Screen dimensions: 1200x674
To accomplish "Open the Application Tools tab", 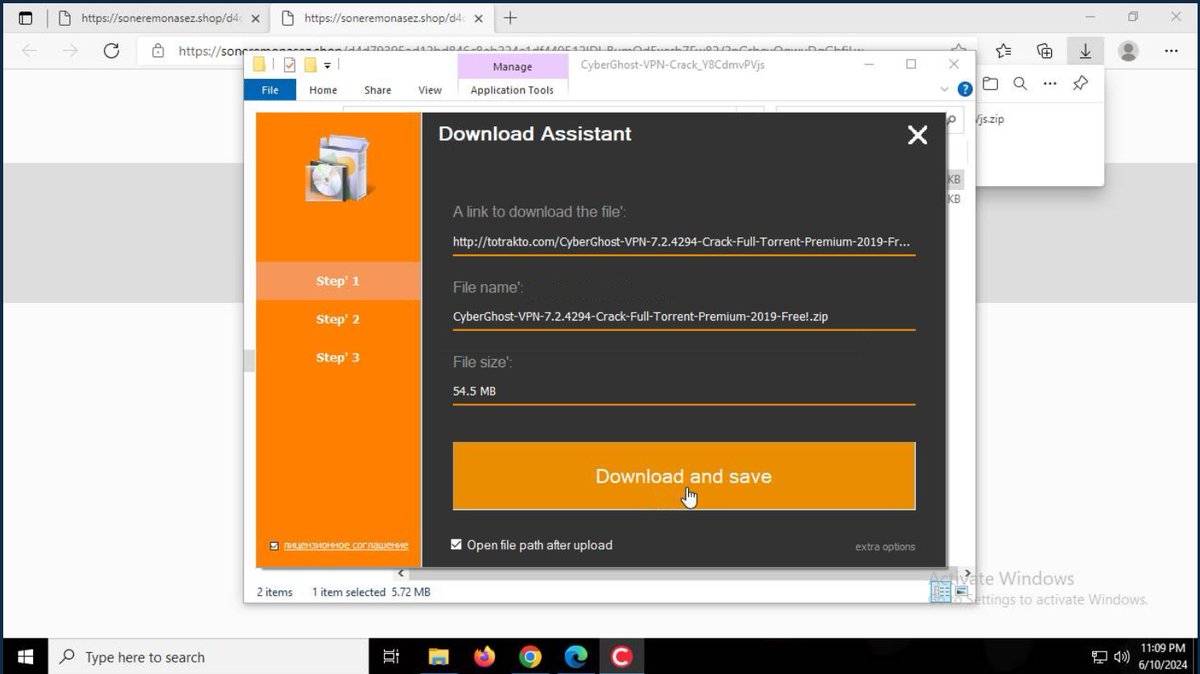I will coord(512,90).
